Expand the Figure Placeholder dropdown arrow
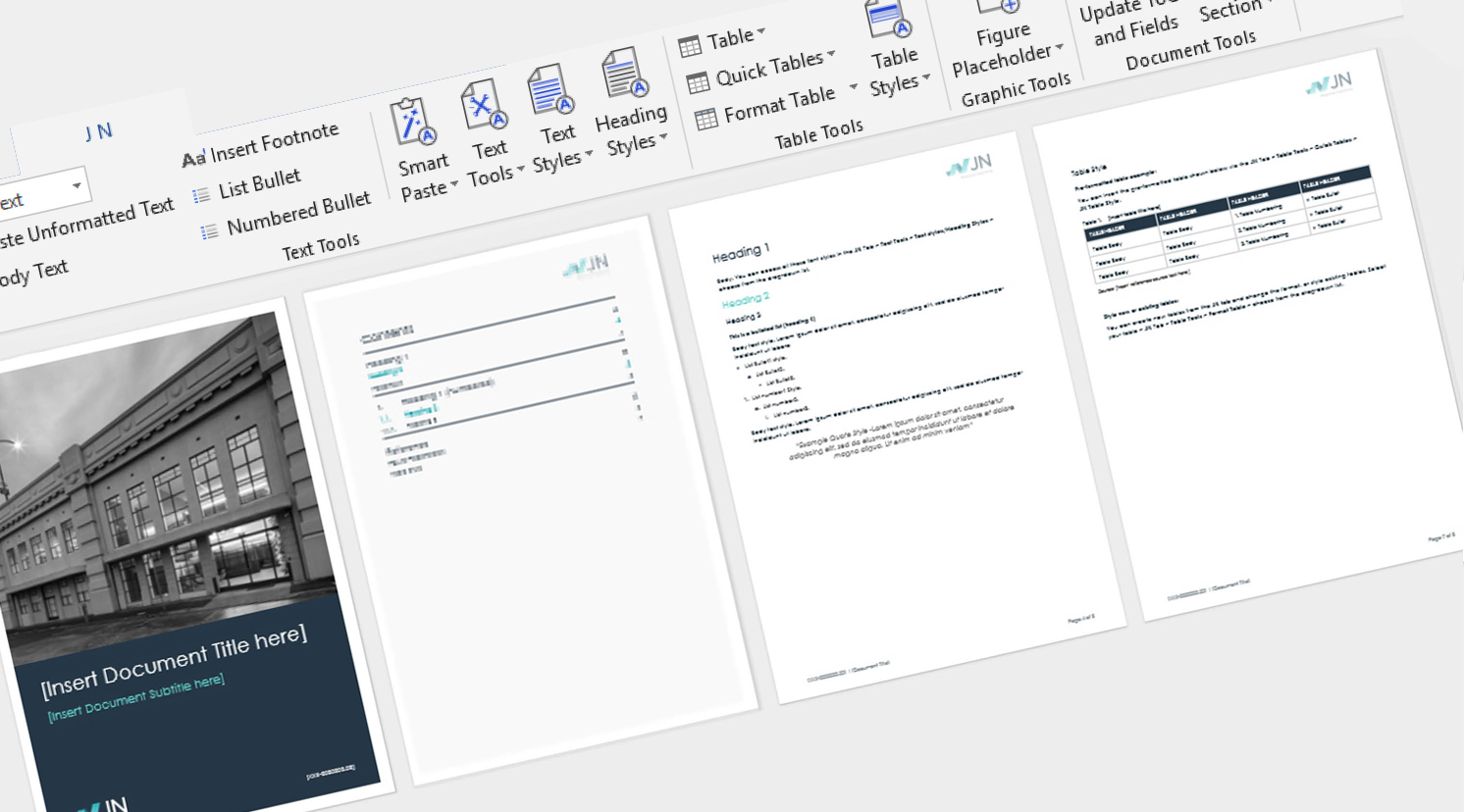 click(1060, 46)
